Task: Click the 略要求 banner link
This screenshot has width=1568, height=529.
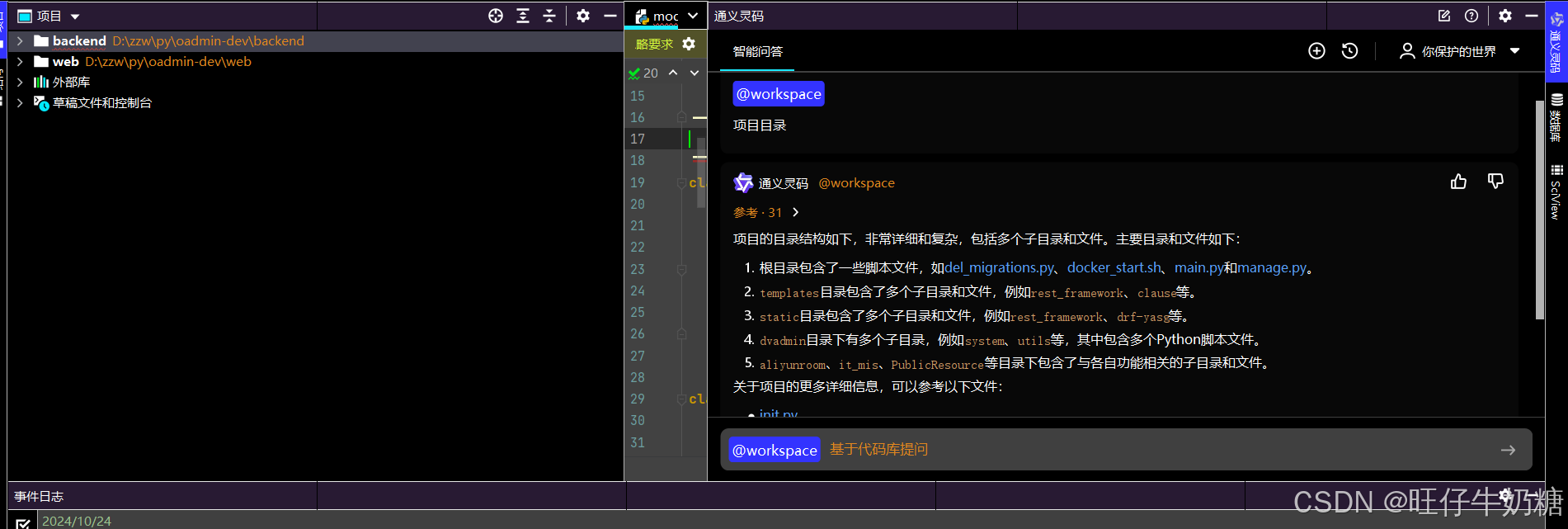Action: [654, 45]
